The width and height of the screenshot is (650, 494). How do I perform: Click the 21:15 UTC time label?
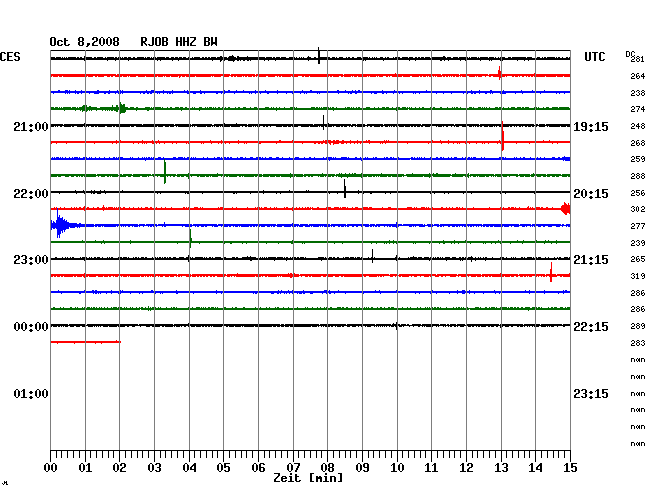tap(591, 260)
